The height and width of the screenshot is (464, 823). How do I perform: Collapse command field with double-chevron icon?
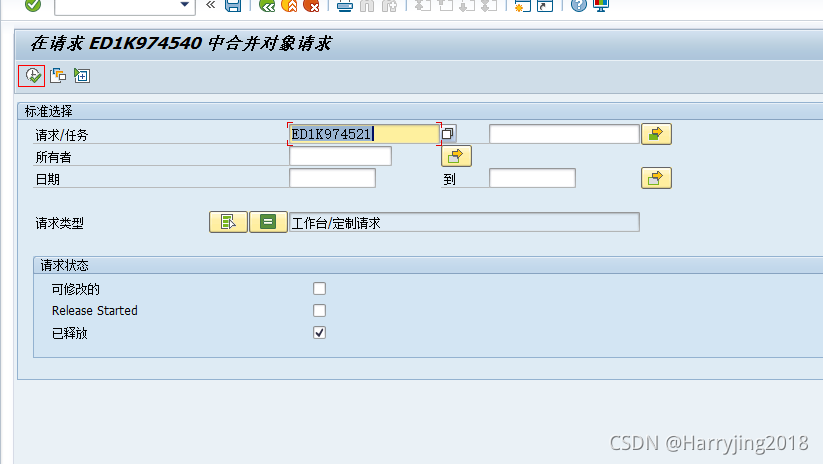[x=210, y=5]
